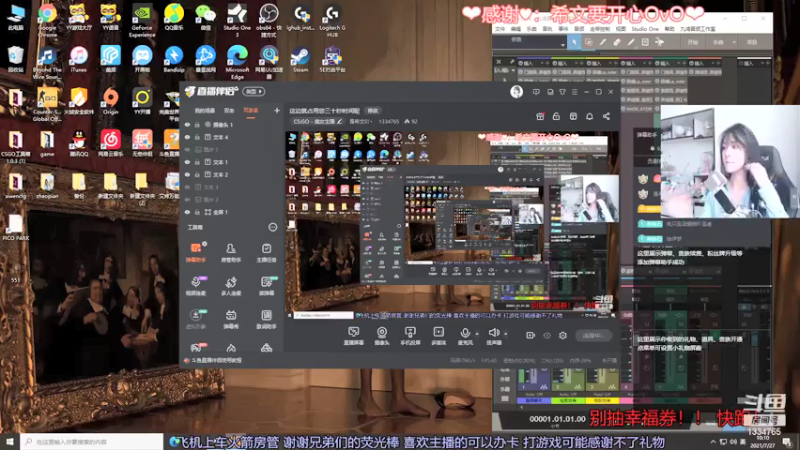Select 全屏 1 layer row

232,212
